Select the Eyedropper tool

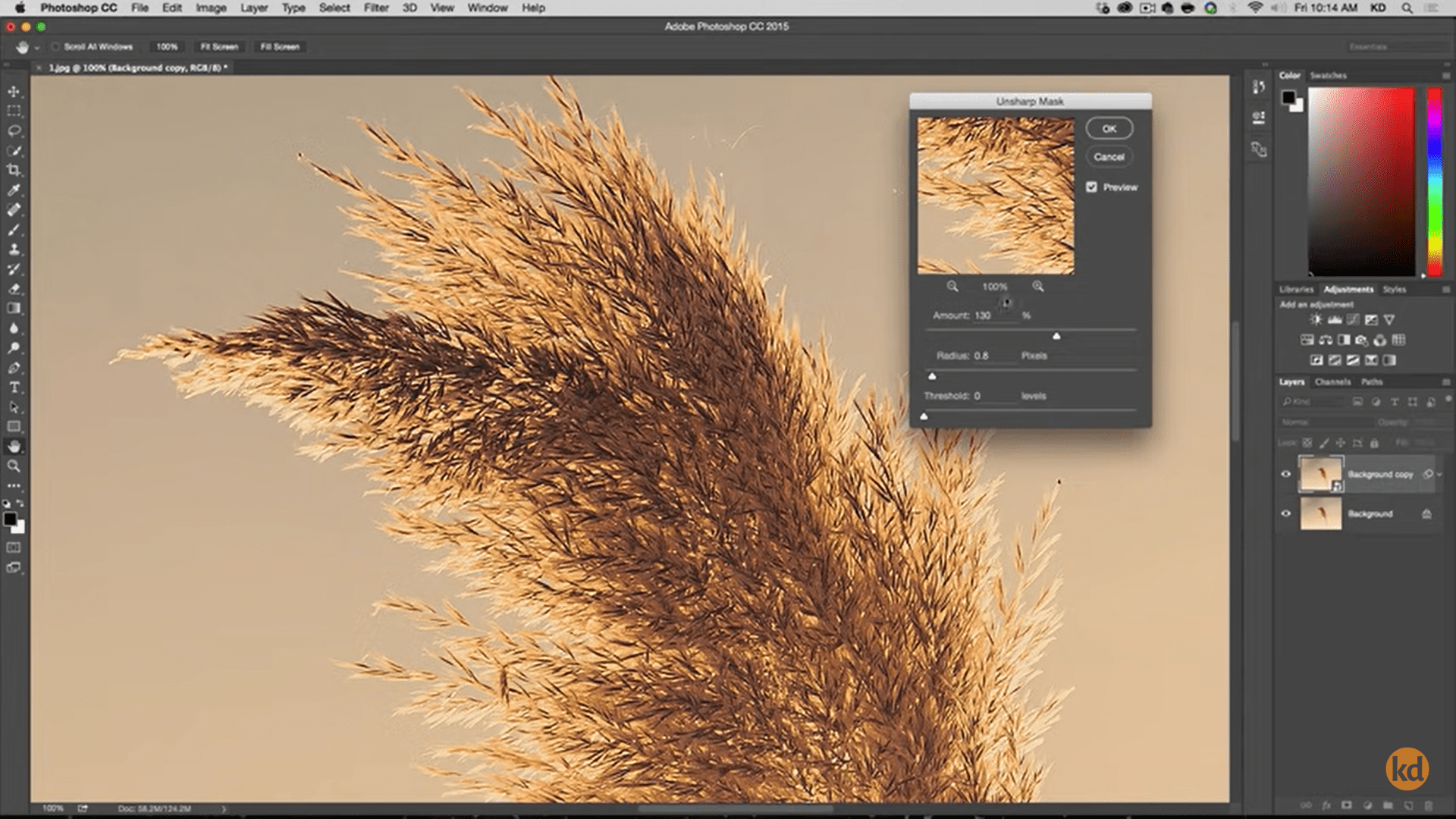point(14,190)
